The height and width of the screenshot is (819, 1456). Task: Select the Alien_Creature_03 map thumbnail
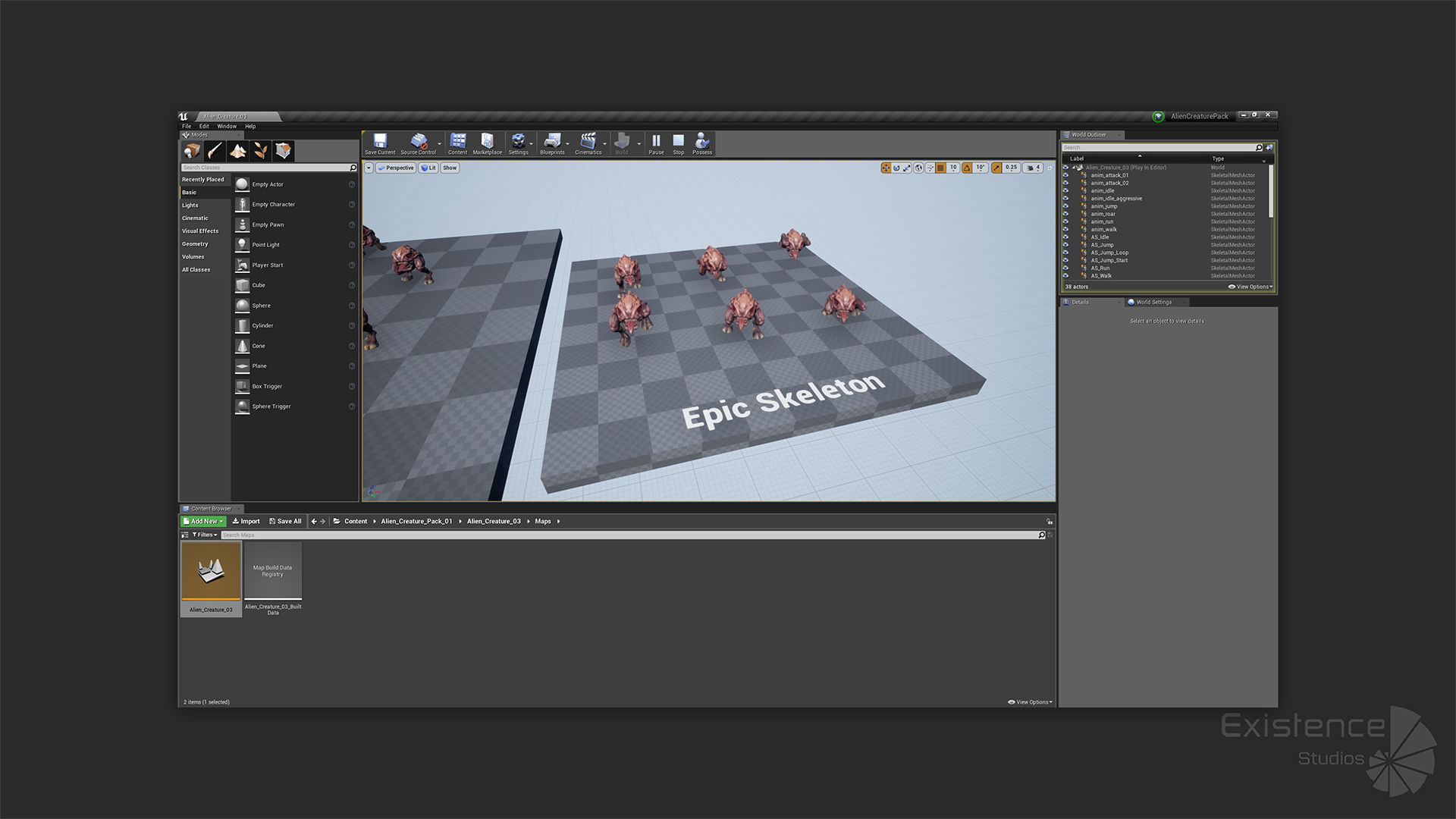(211, 572)
